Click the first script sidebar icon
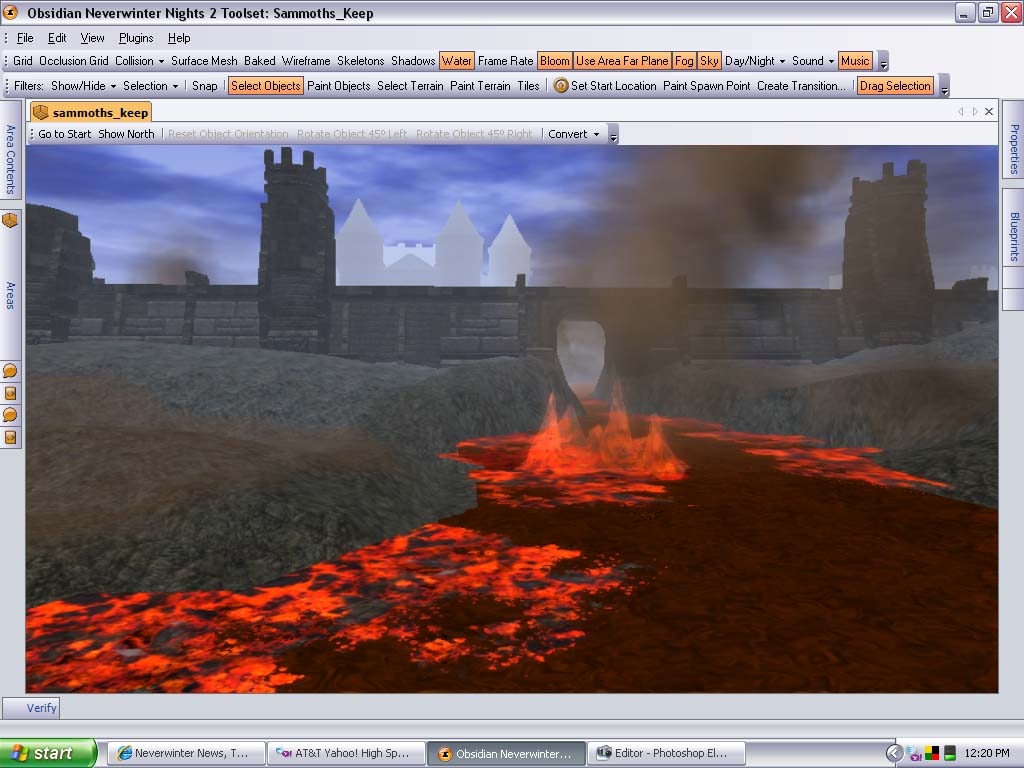Image resolution: width=1024 pixels, height=768 pixels. pyautogui.click(x=10, y=393)
